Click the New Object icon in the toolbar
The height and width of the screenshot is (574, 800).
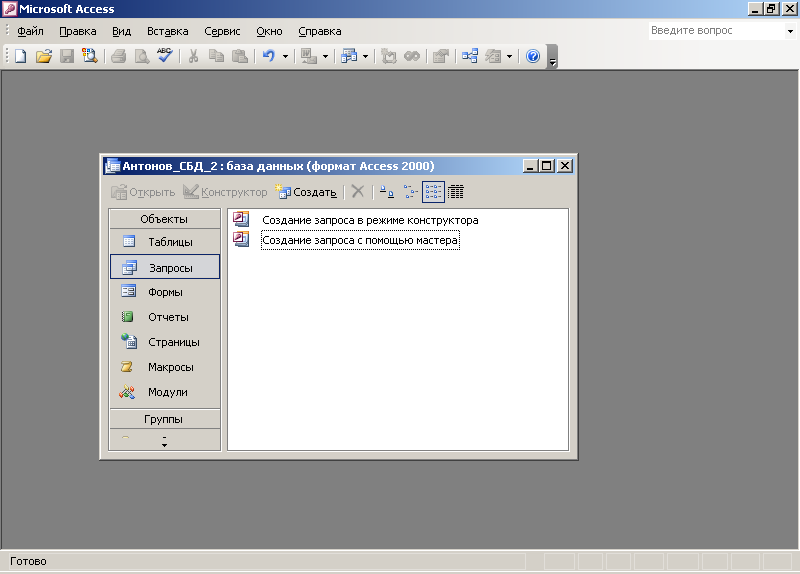coord(349,56)
